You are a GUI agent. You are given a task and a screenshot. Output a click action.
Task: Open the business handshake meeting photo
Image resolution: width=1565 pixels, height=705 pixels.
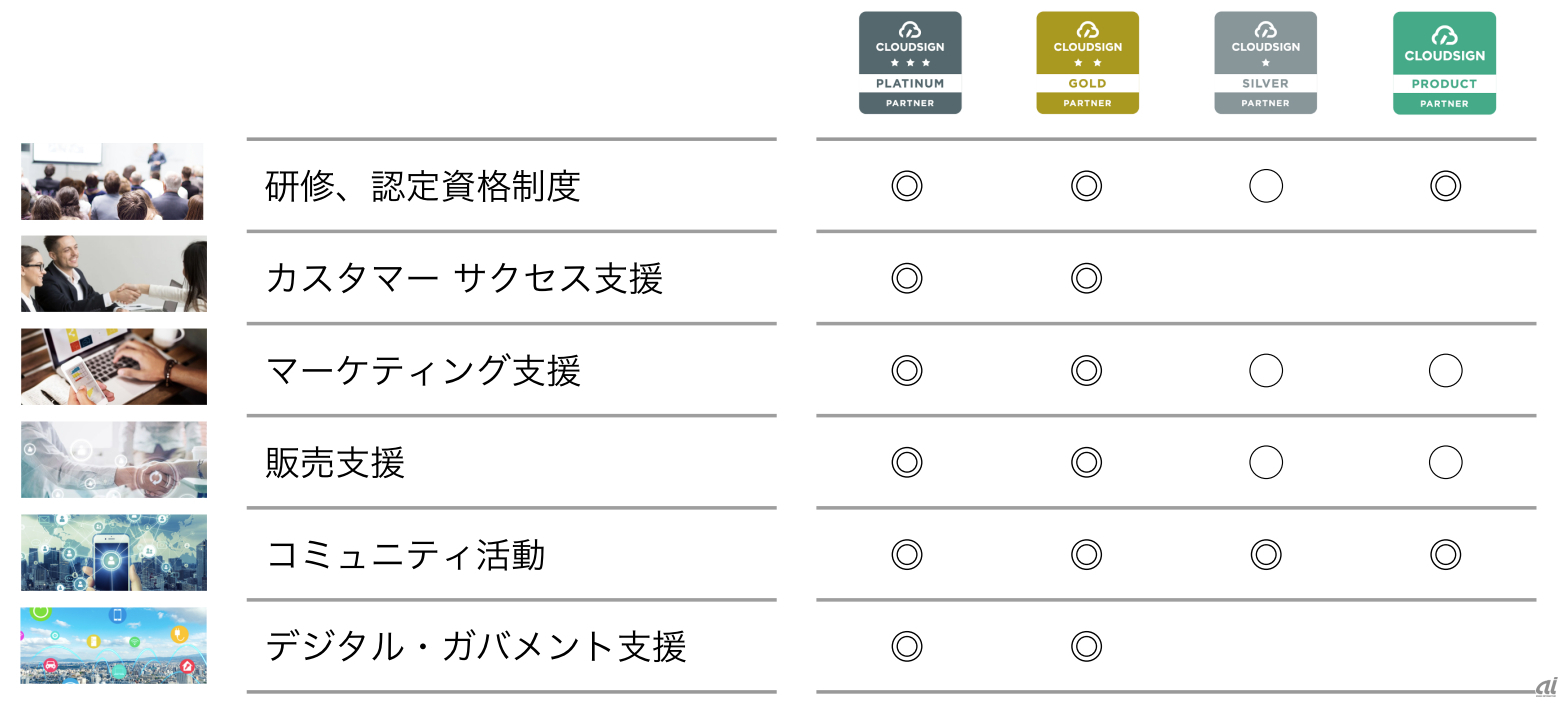coord(113,274)
